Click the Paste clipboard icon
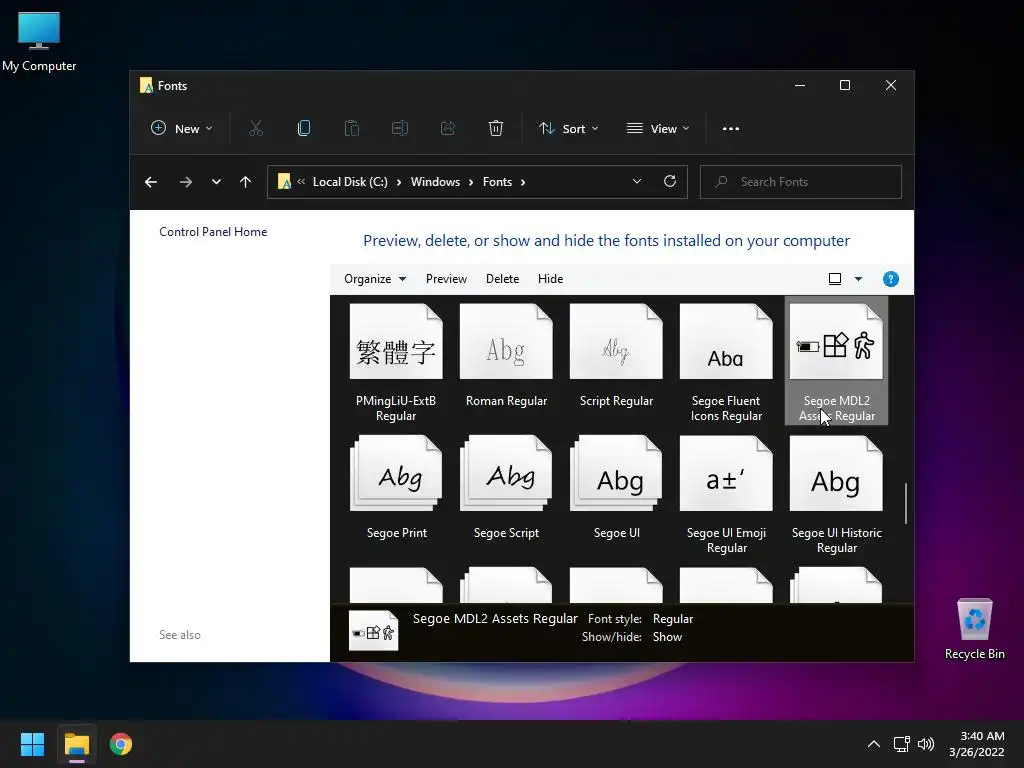This screenshot has width=1024, height=768. click(x=351, y=129)
